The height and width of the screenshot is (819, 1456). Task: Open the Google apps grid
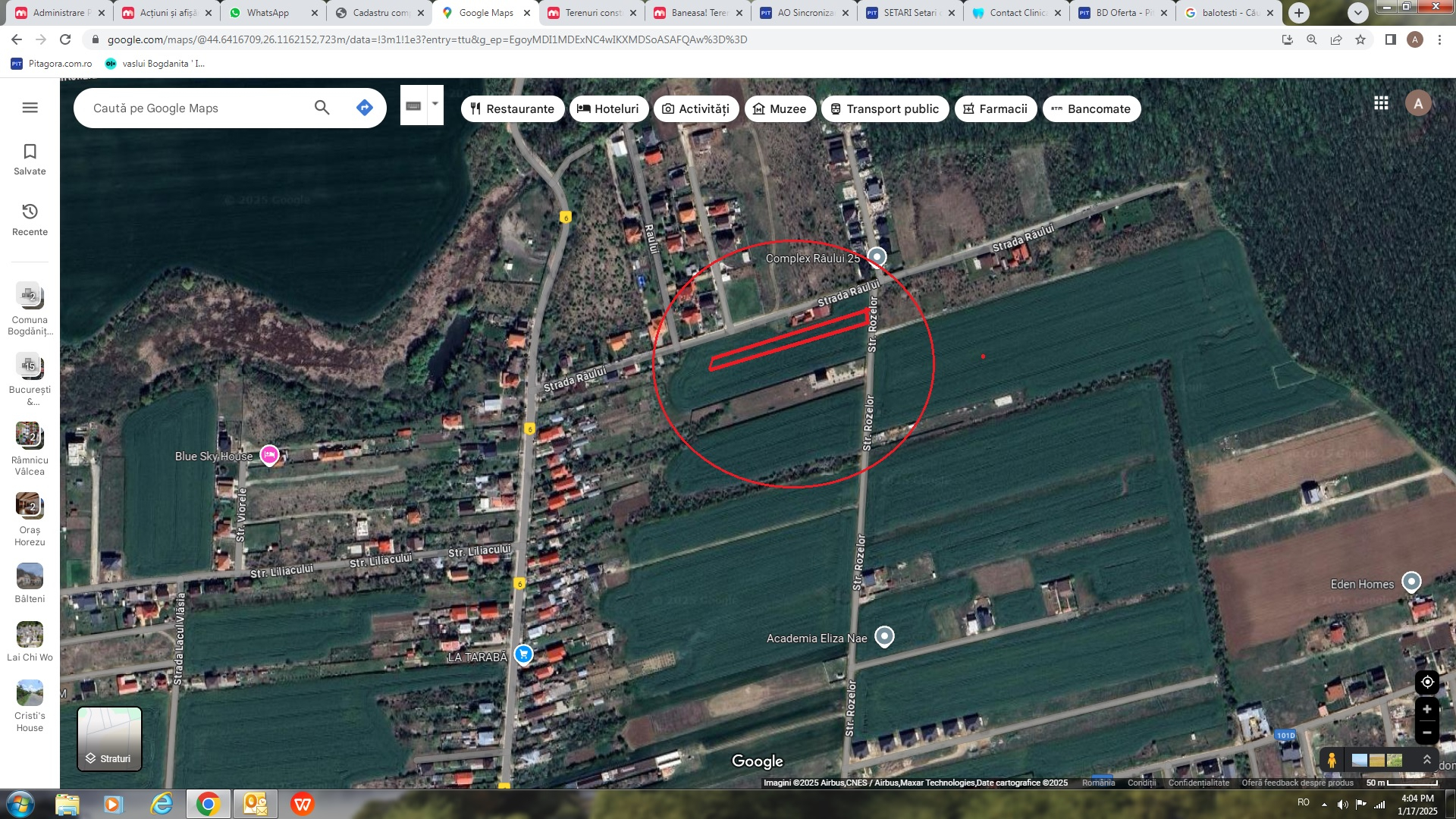pyautogui.click(x=1381, y=103)
